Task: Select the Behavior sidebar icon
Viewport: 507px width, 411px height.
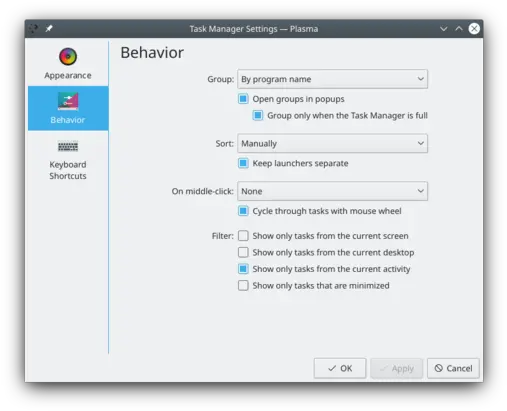Action: [x=68, y=101]
